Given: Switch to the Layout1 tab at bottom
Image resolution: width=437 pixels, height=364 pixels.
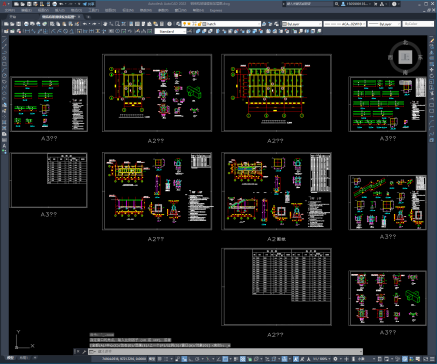Looking at the screenshot, I should click(24, 358).
